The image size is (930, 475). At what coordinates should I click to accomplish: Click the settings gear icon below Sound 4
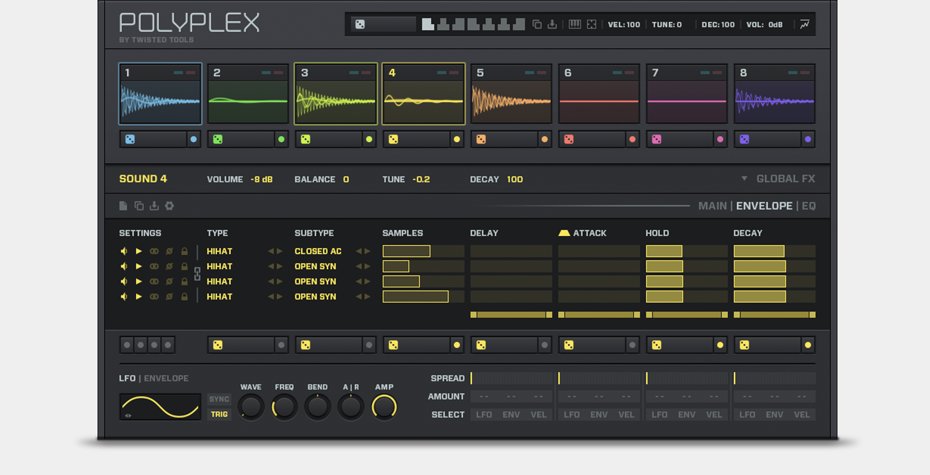(169, 206)
